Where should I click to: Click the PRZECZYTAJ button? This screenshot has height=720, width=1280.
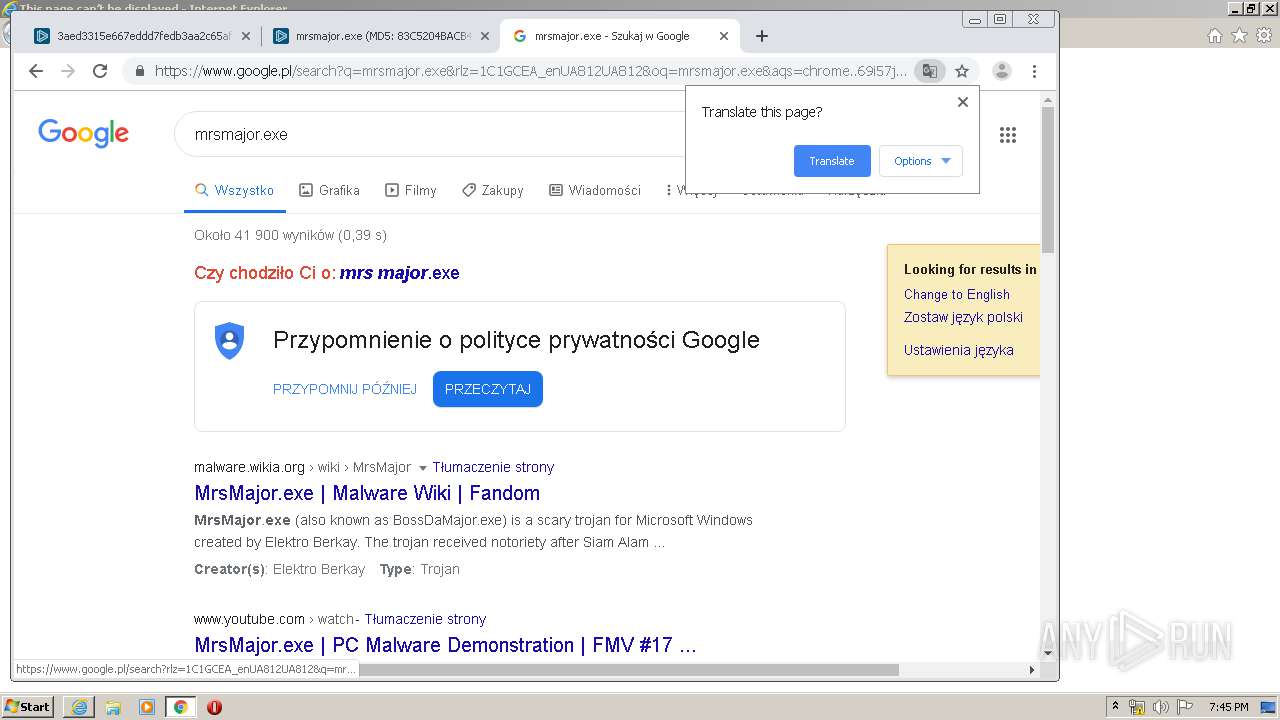tap(488, 389)
